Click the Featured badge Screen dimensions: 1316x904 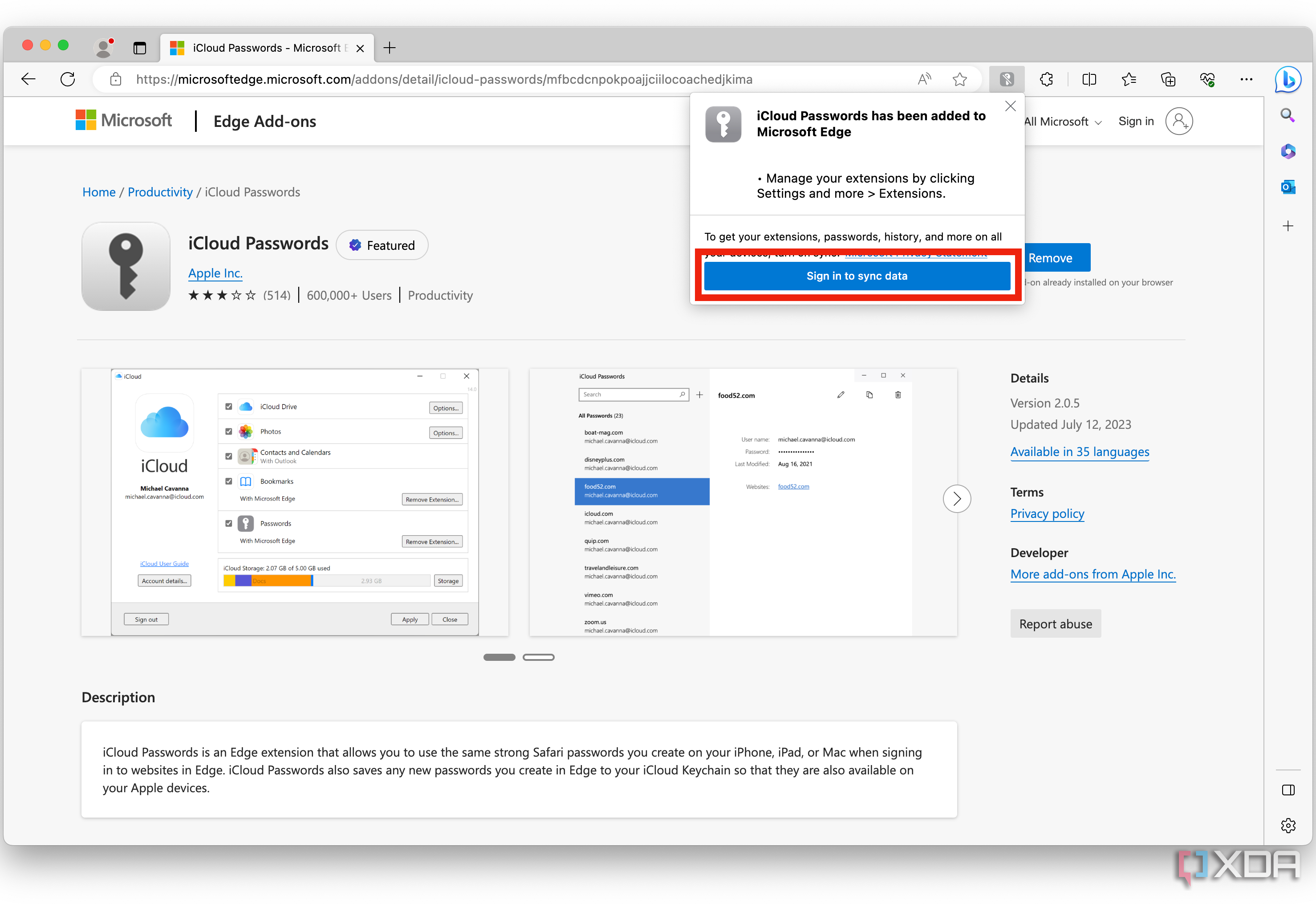pos(382,245)
